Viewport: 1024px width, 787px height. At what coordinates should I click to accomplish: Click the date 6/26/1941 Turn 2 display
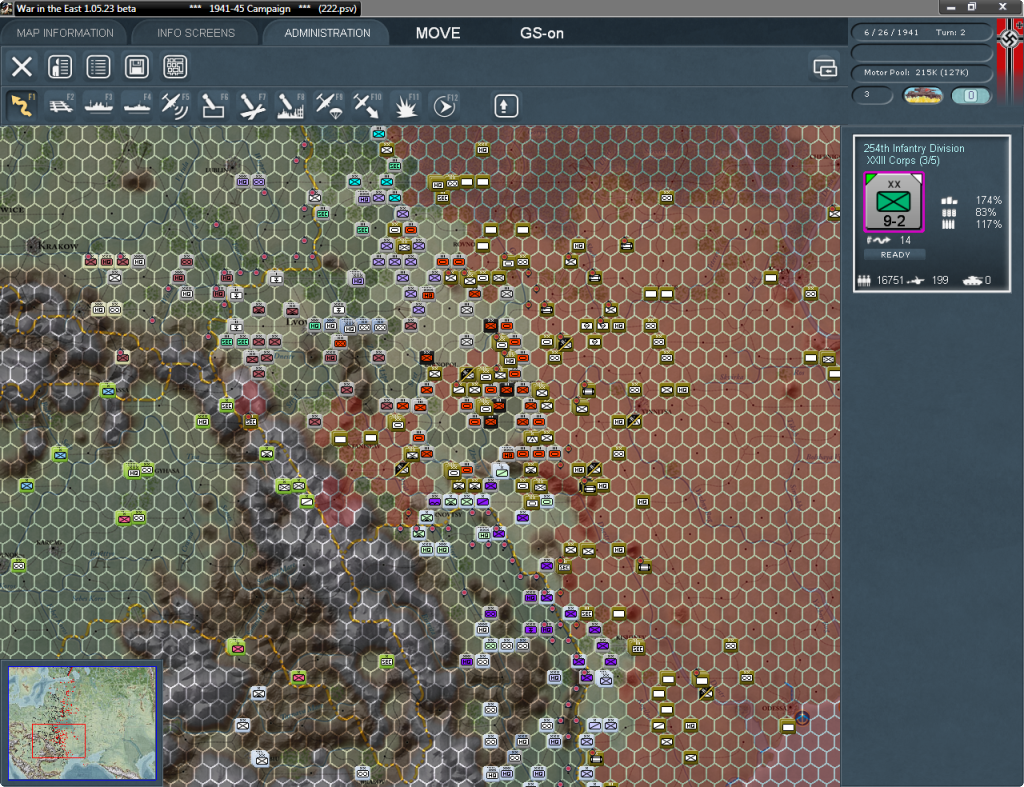click(x=921, y=32)
